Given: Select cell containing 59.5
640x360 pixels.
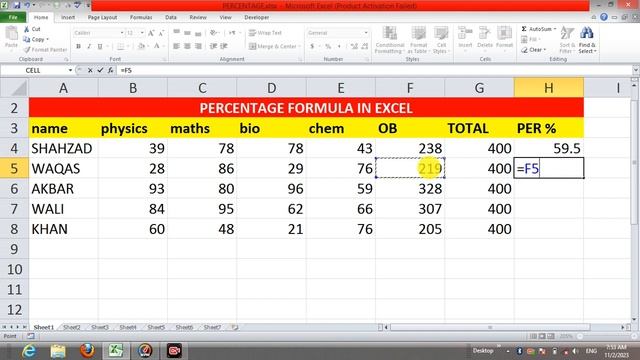Looking at the screenshot, I should 549,148.
